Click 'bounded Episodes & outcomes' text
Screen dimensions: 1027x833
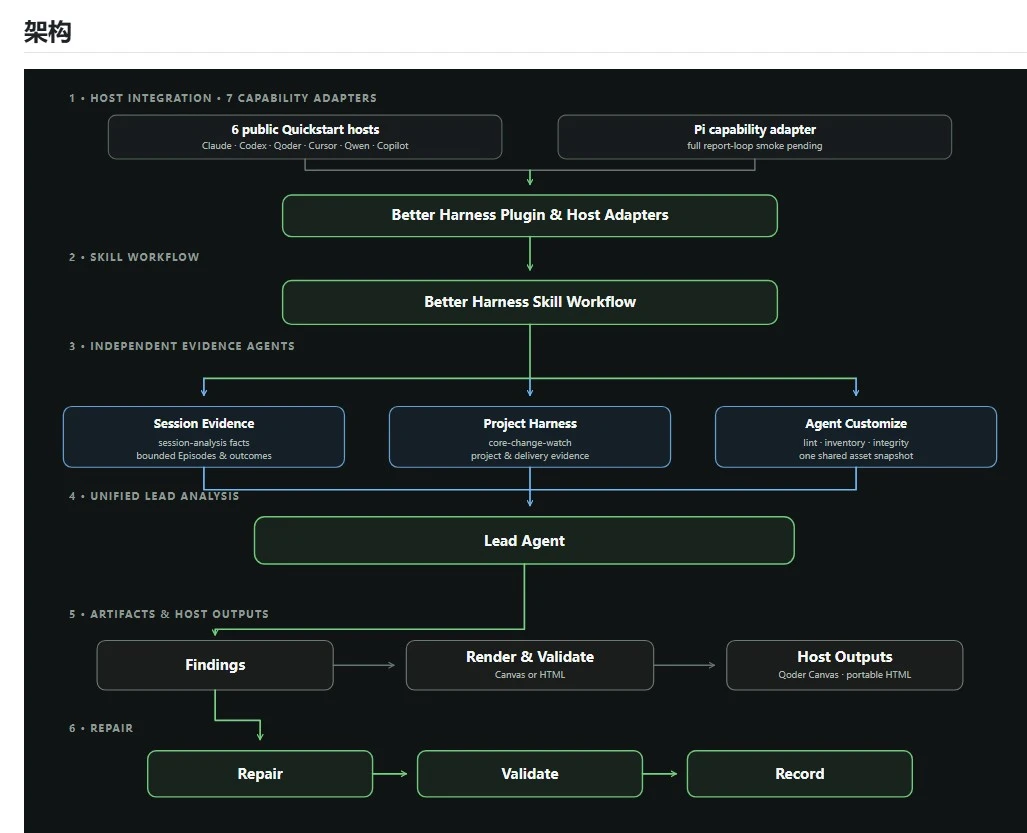pyautogui.click(x=204, y=456)
